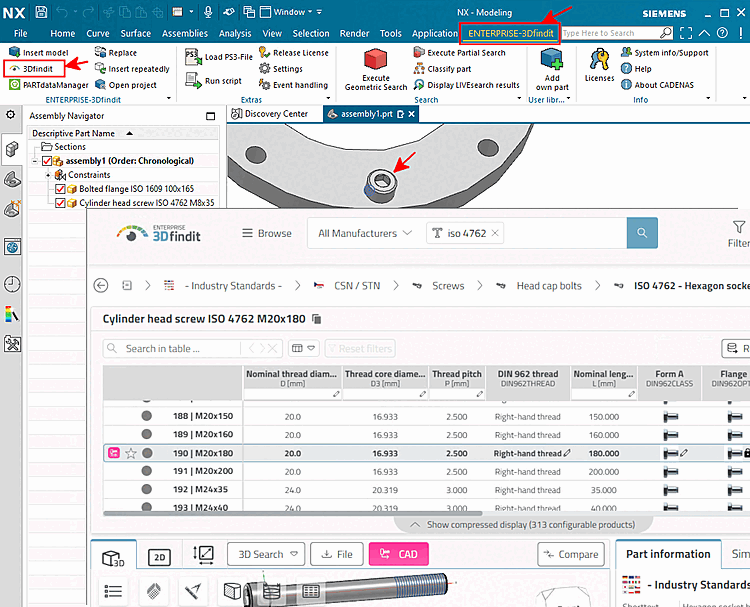Open the All Manufacturers dropdown

[x=365, y=233]
